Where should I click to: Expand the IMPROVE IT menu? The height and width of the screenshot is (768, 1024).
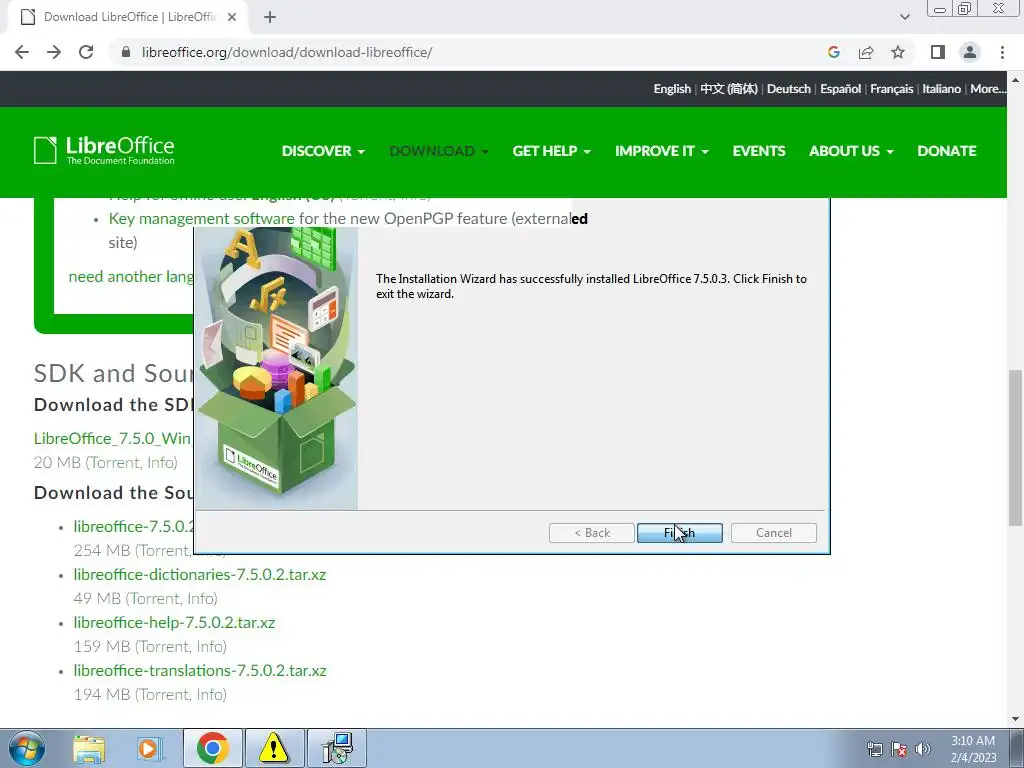(662, 151)
